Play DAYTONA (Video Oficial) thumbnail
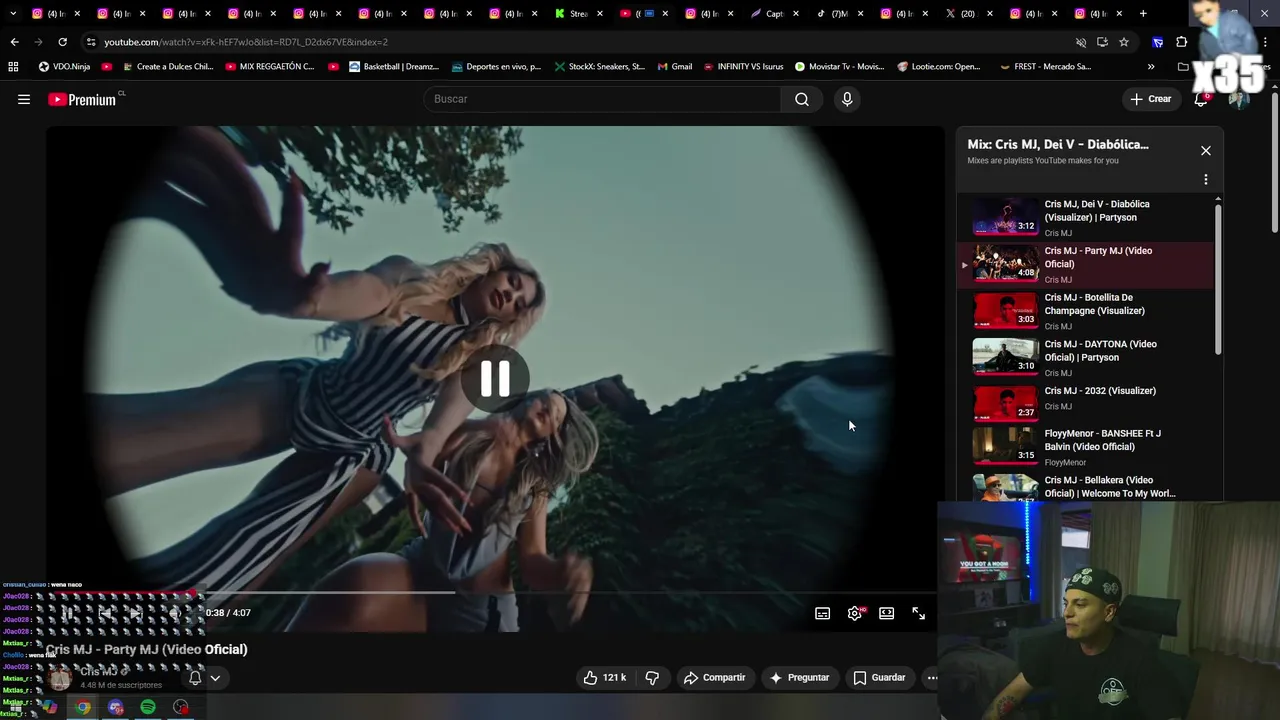The image size is (1280, 720). coord(1005,357)
